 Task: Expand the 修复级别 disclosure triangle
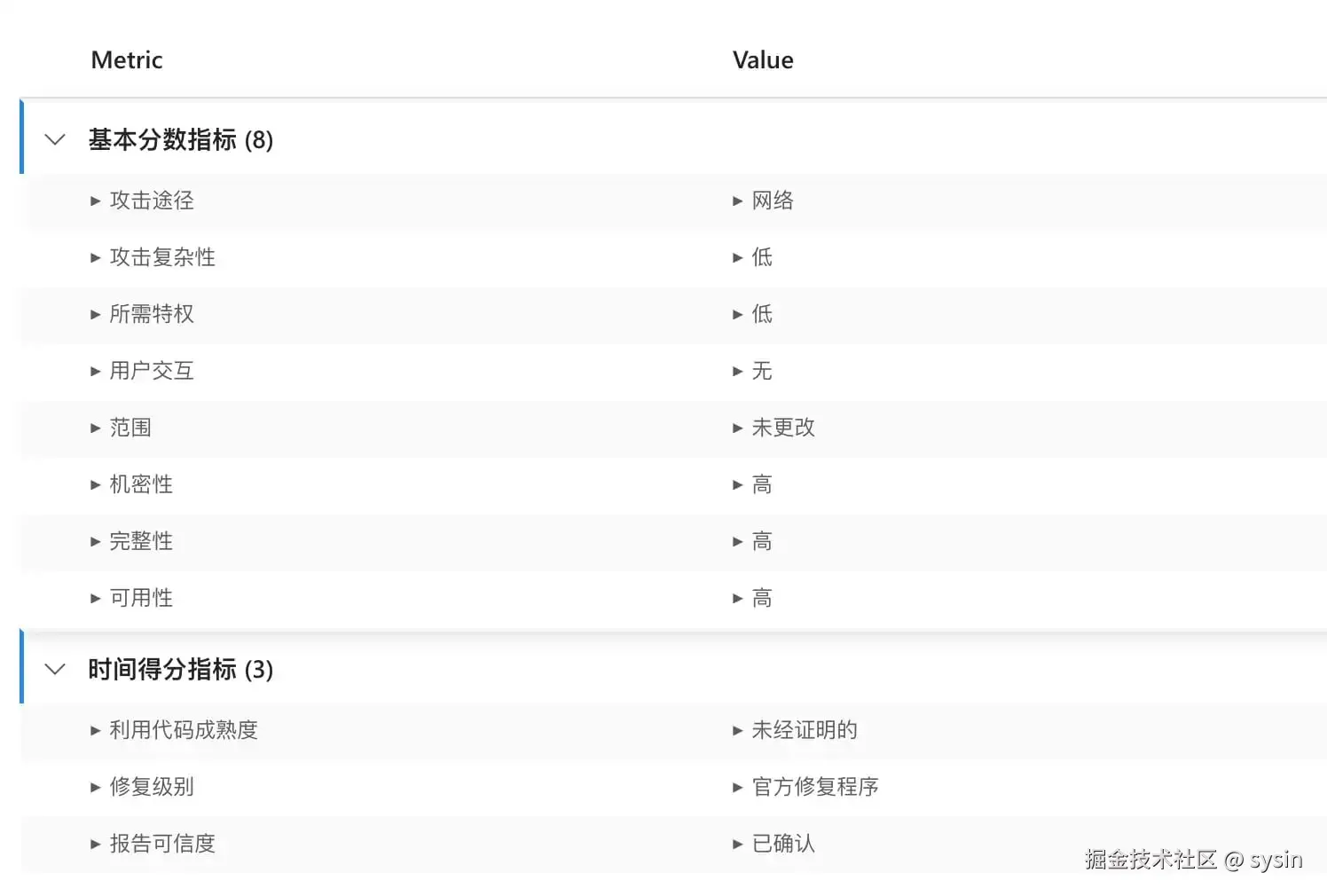click(x=96, y=788)
